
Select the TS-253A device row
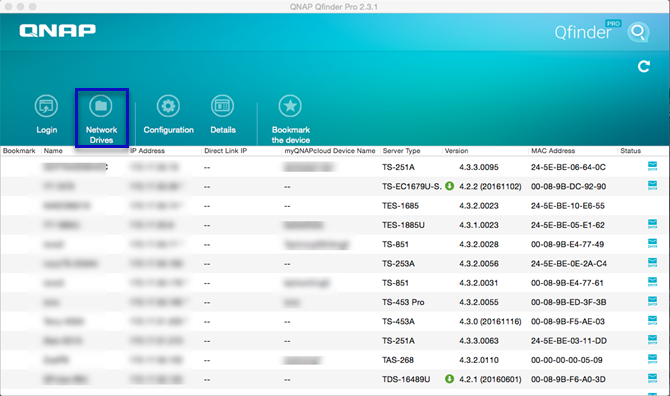[335, 264]
